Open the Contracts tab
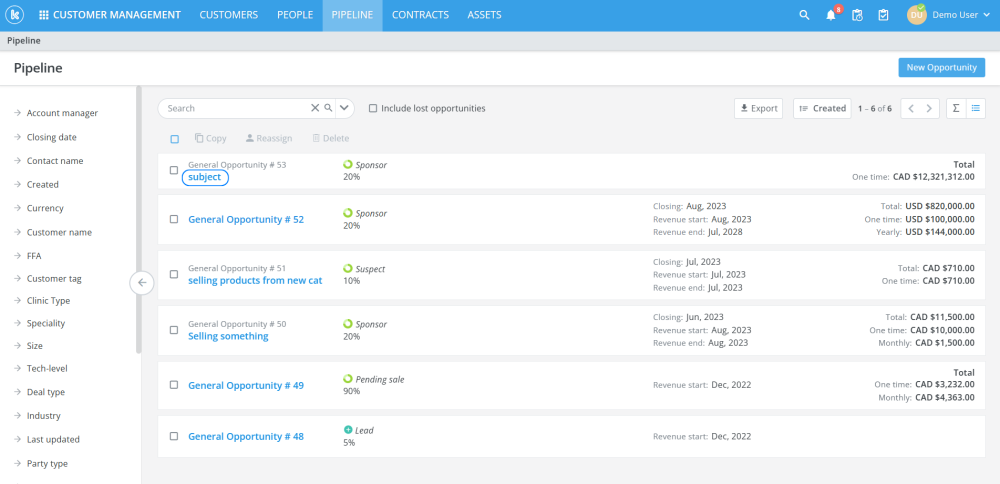Viewport: 1000px width, 484px height. [x=420, y=15]
